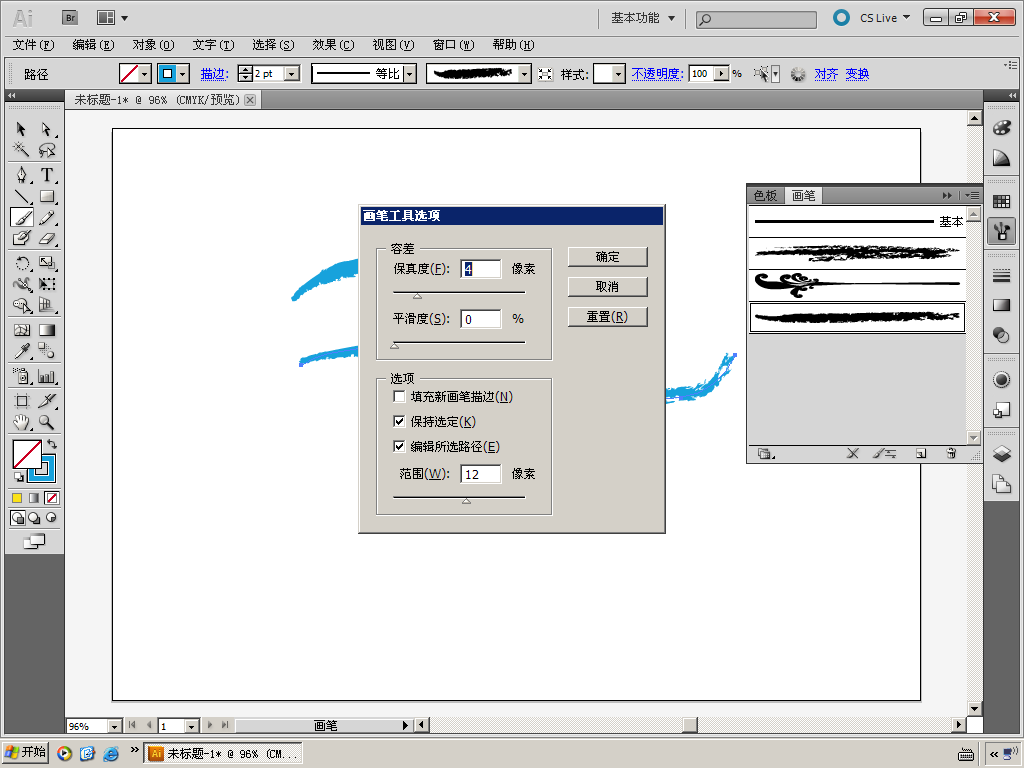Click 平滑度 percentage input field

coord(481,319)
